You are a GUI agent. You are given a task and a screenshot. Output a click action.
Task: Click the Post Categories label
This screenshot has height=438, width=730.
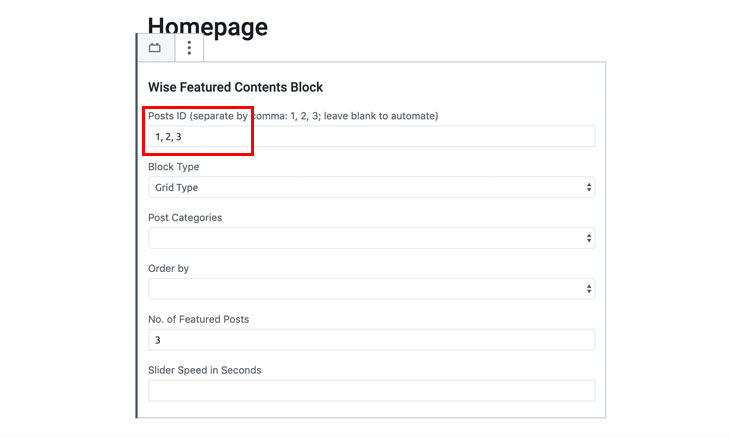(x=185, y=217)
